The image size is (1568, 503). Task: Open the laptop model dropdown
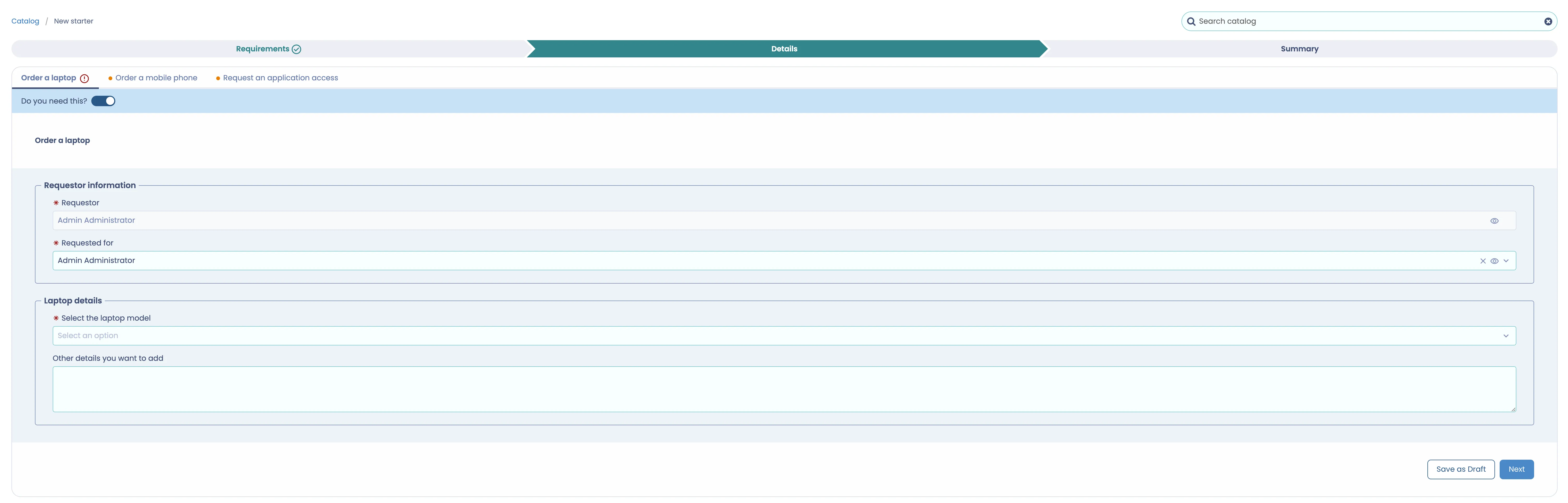tap(784, 336)
